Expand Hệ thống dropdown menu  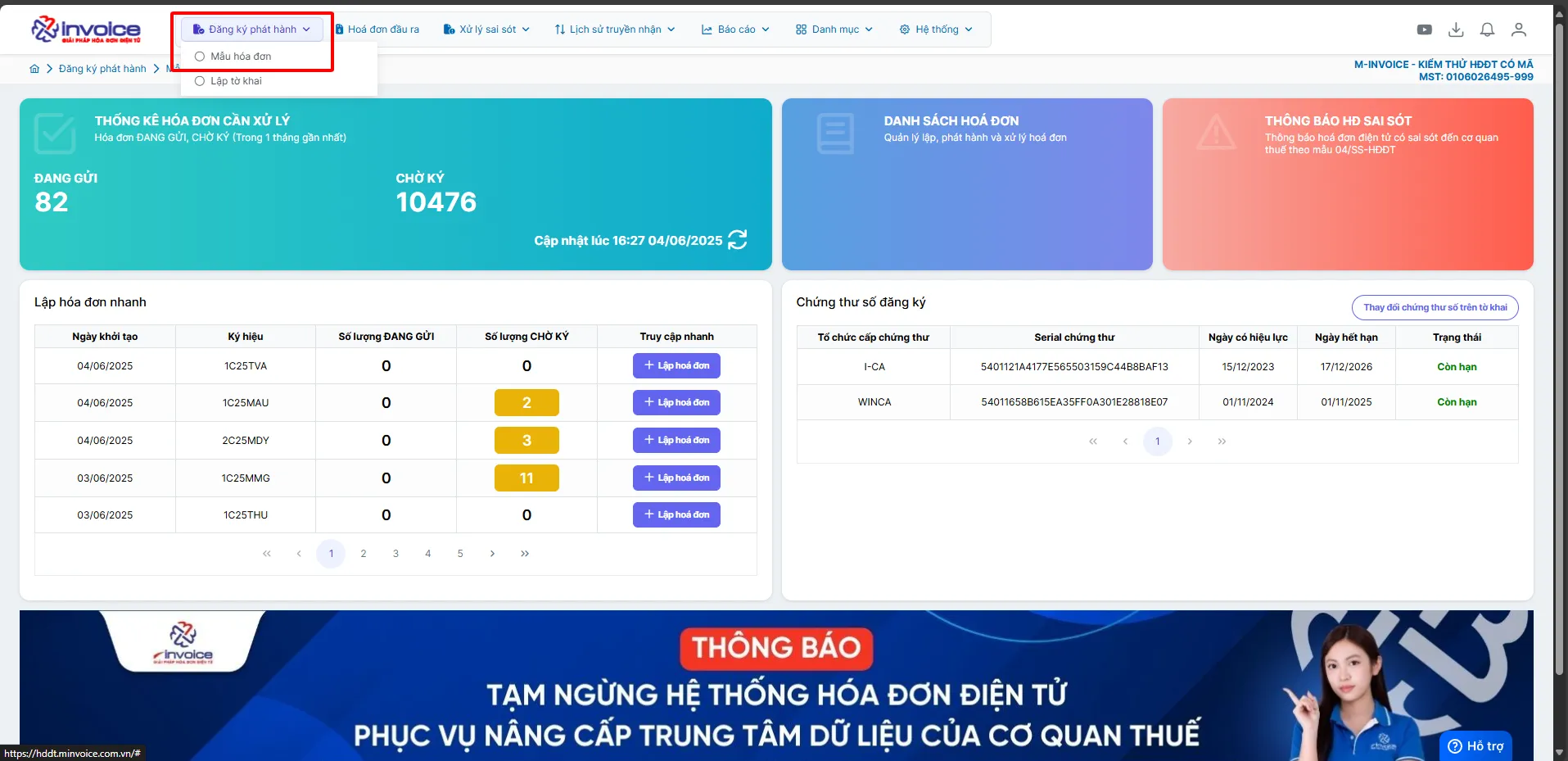(x=936, y=29)
